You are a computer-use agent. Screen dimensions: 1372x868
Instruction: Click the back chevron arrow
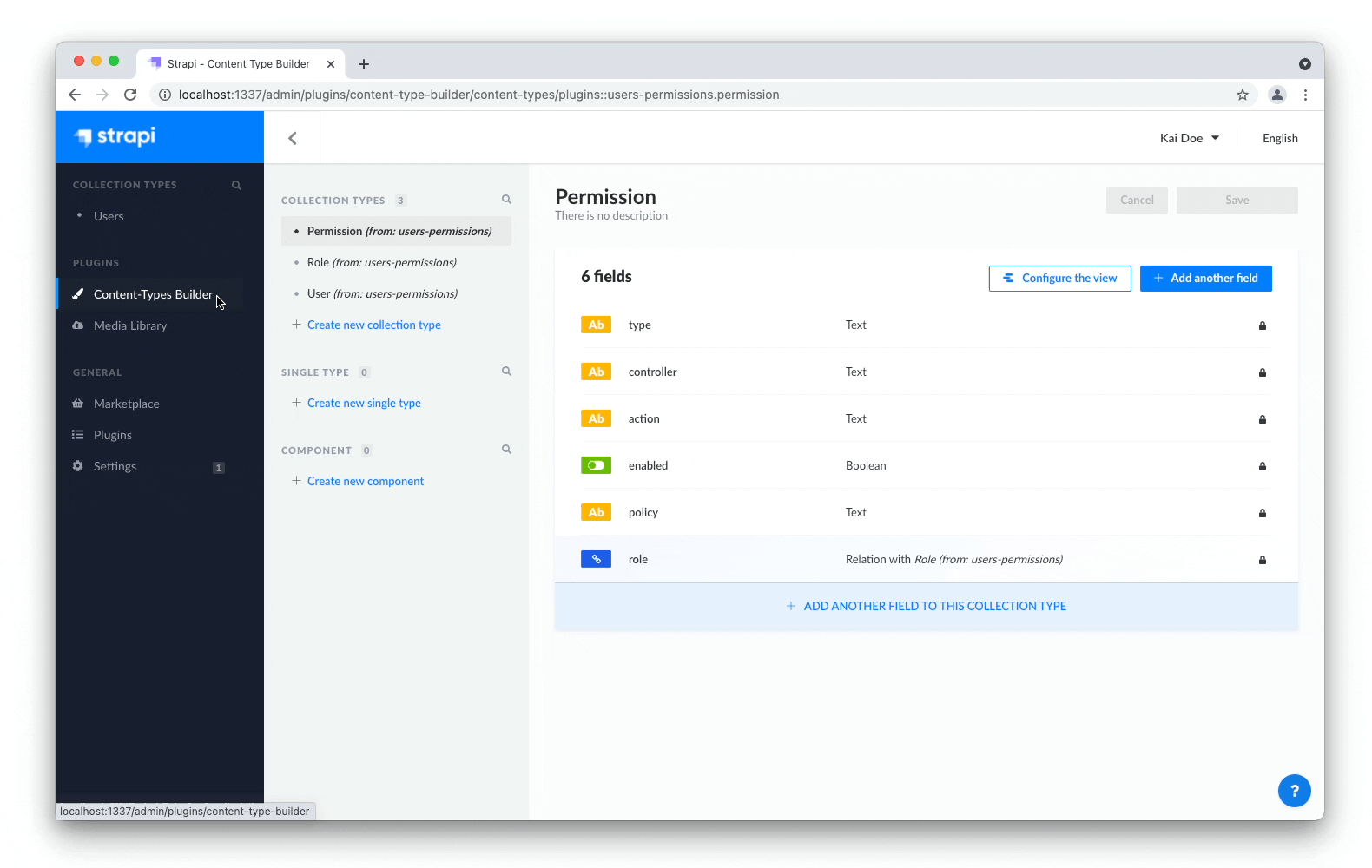pos(293,138)
